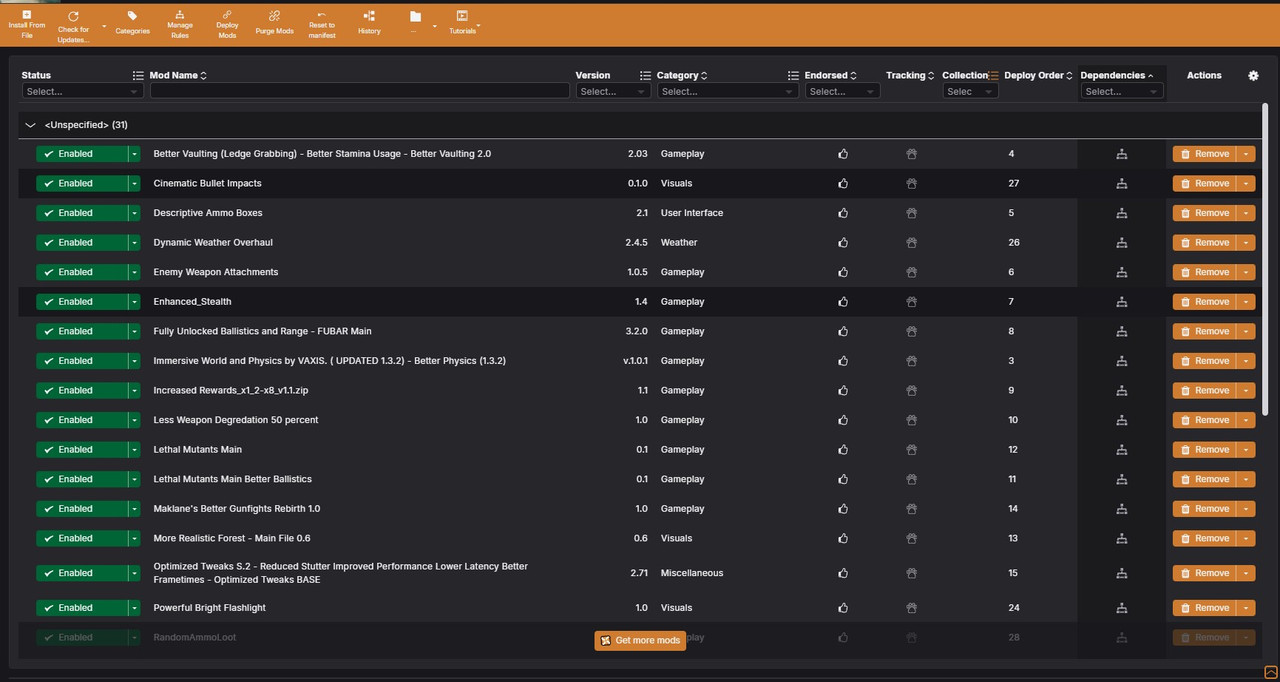The image size is (1280, 682).
Task: Click User Interface category of Descriptive Ammo Boxes
Action: (692, 213)
